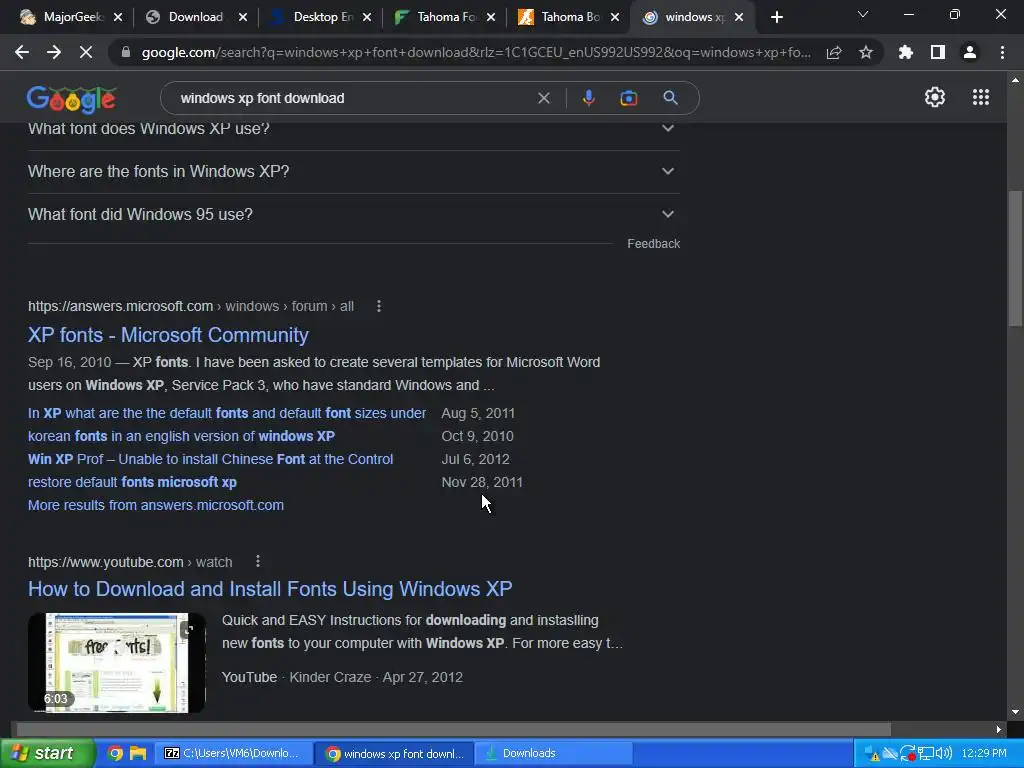Click in the Google search input field
The width and height of the screenshot is (1024, 768).
[x=353, y=98]
